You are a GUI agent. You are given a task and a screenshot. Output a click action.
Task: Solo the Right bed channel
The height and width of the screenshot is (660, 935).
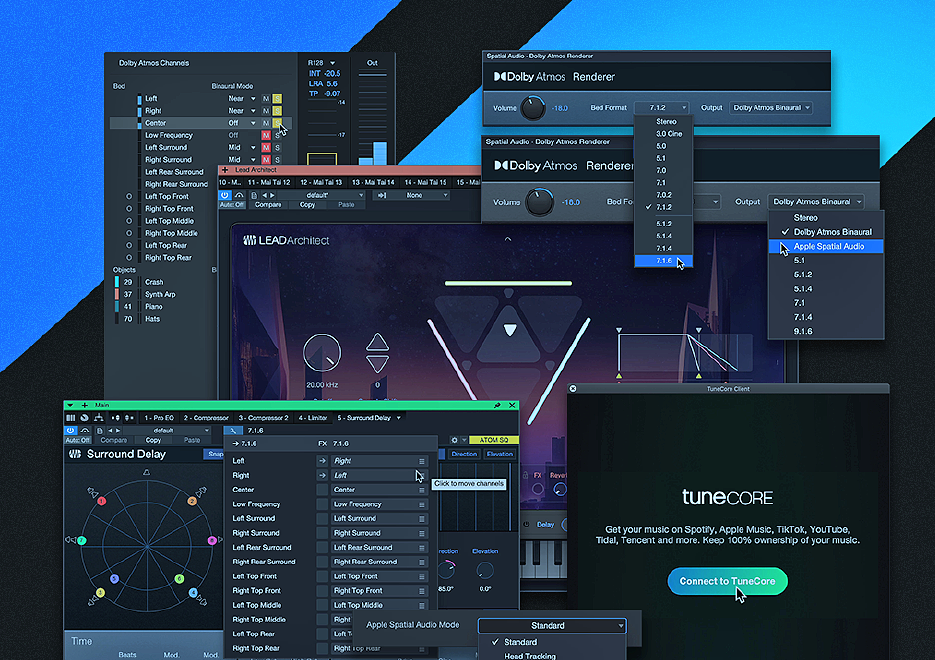coord(277,111)
